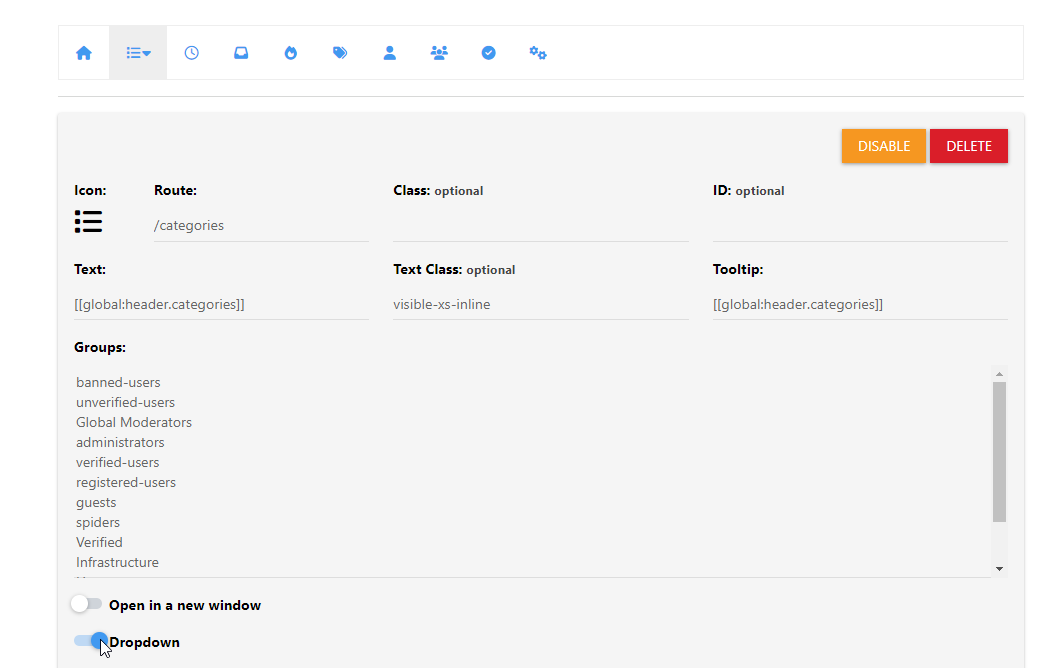
Task: Open the groups people icon
Action: pyautogui.click(x=439, y=53)
